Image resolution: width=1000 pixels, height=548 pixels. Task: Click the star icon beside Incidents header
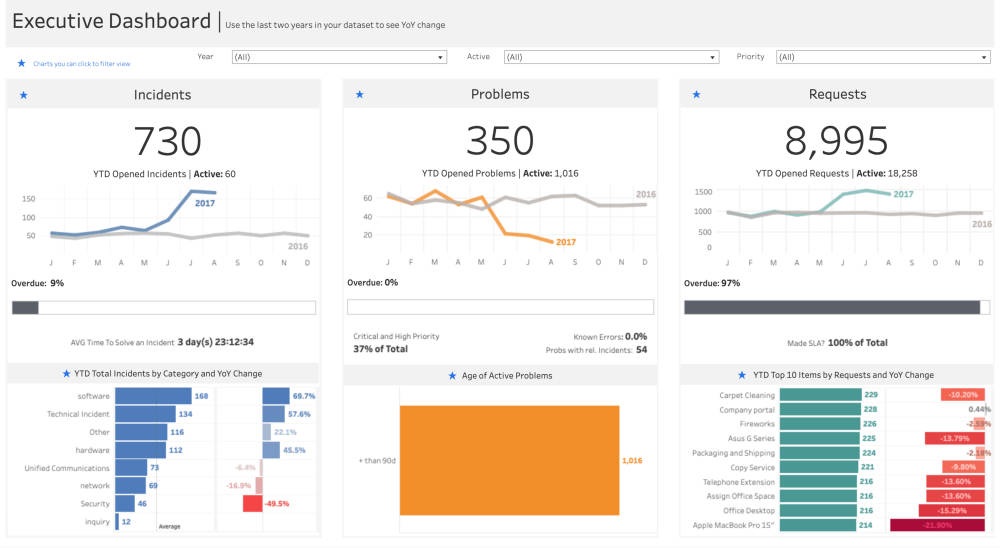24,95
